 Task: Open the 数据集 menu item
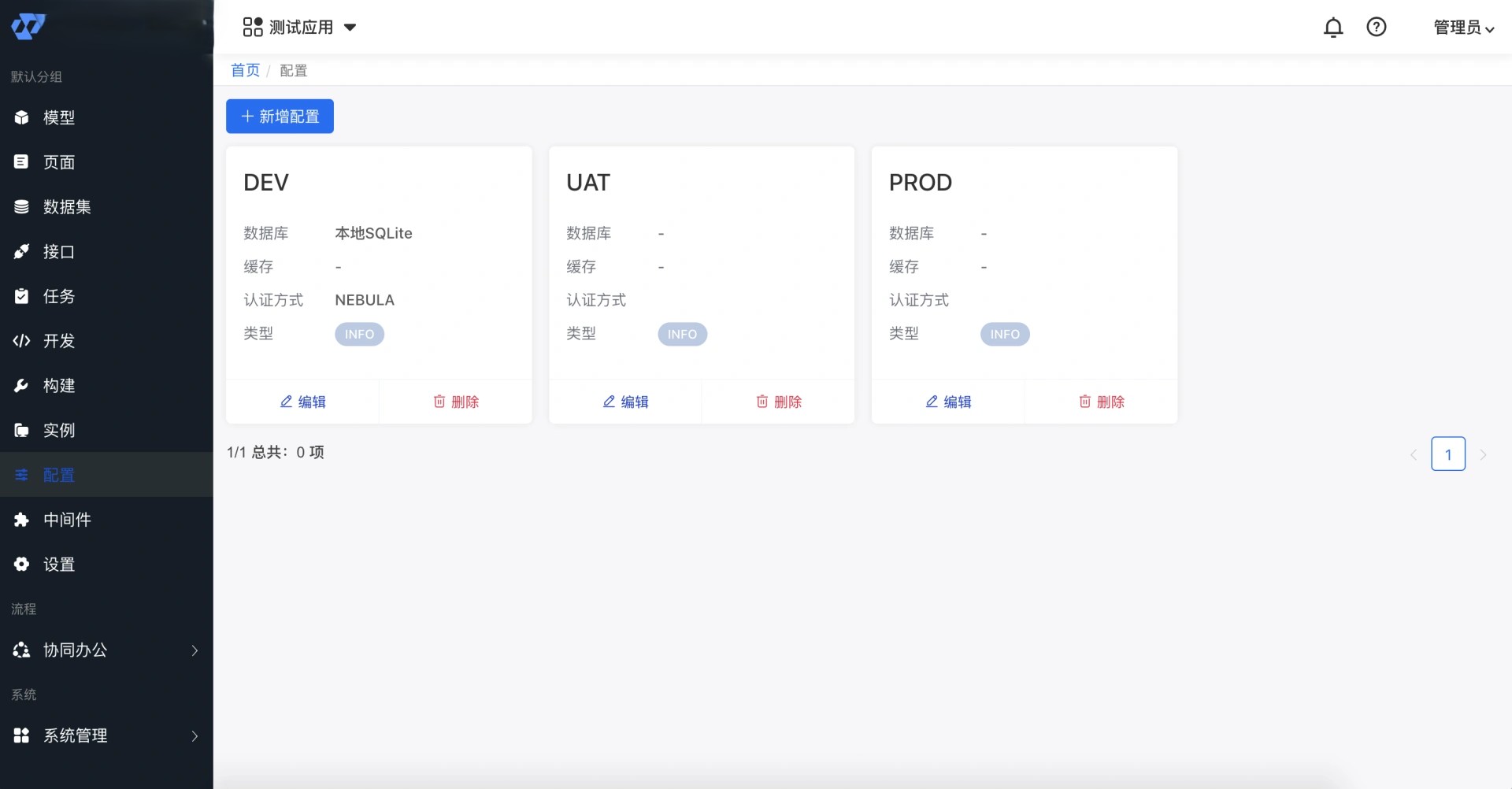[106, 207]
